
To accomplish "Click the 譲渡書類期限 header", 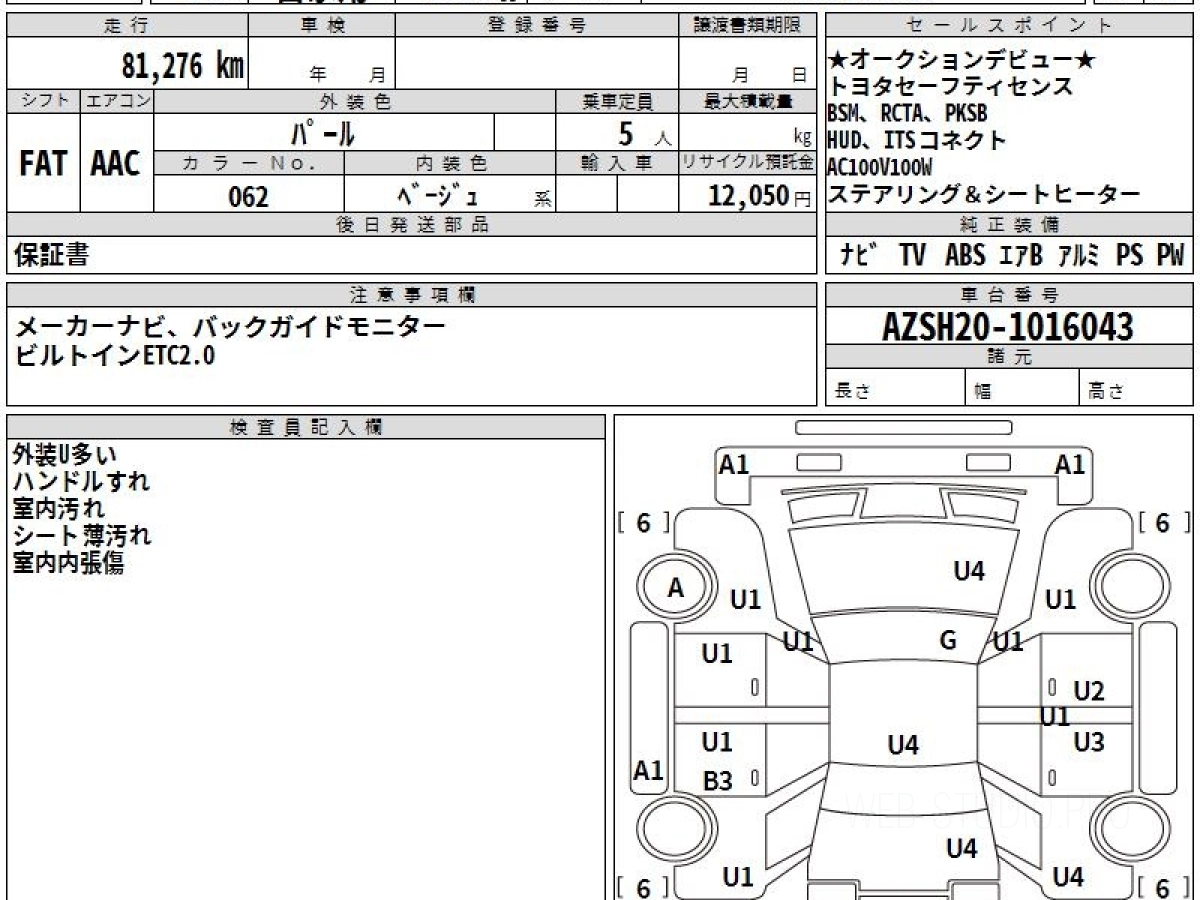I will pyautogui.click(x=747, y=25).
